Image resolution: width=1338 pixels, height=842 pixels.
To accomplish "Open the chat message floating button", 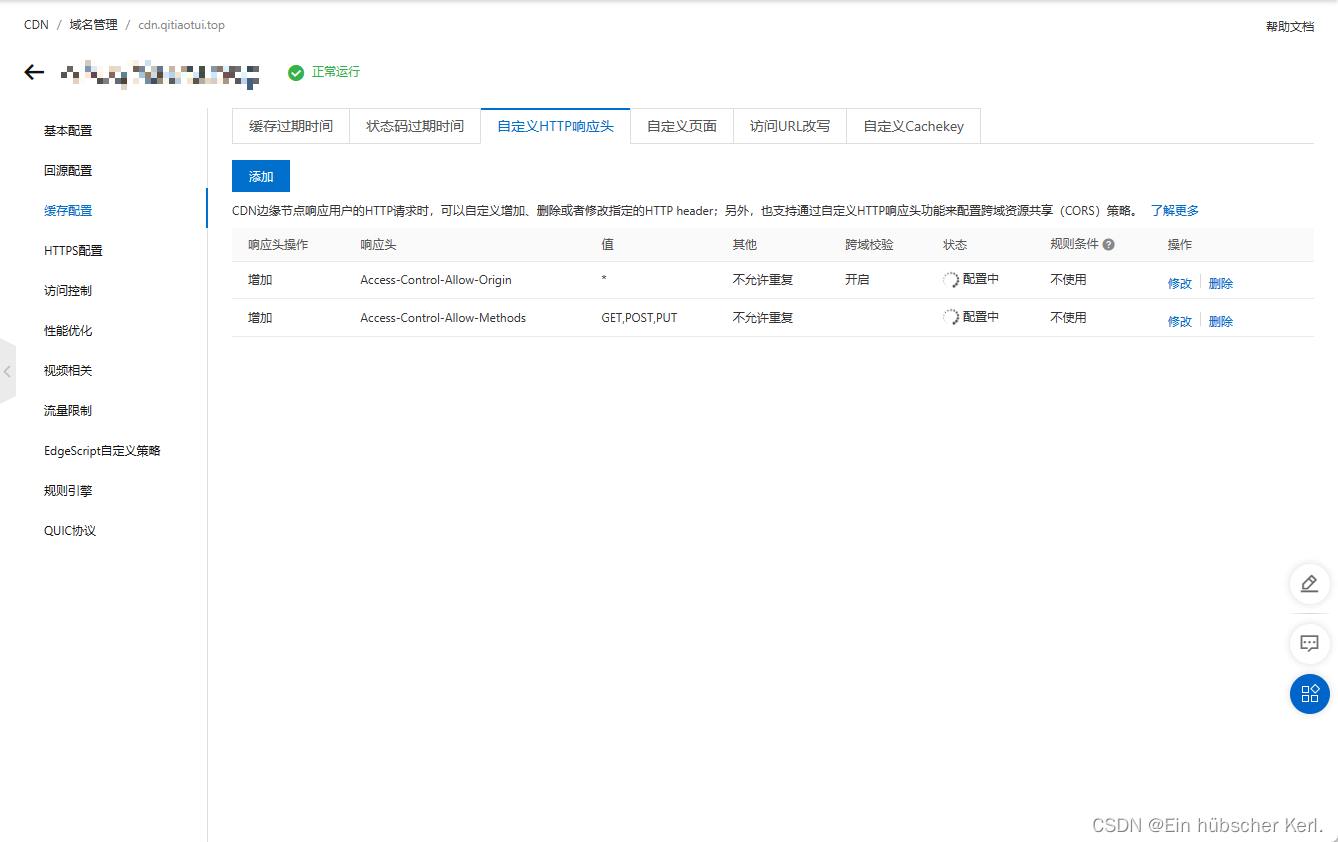I will 1309,643.
